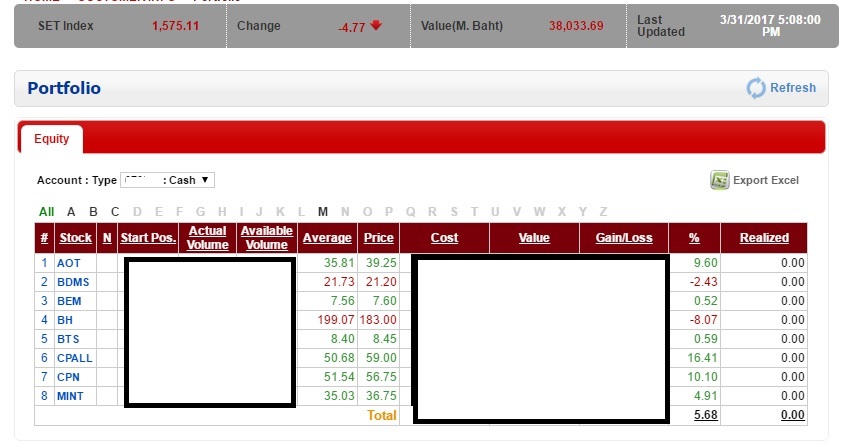Click AOT current price 39.25
Viewport: 842px width, 448px height.
(x=381, y=263)
